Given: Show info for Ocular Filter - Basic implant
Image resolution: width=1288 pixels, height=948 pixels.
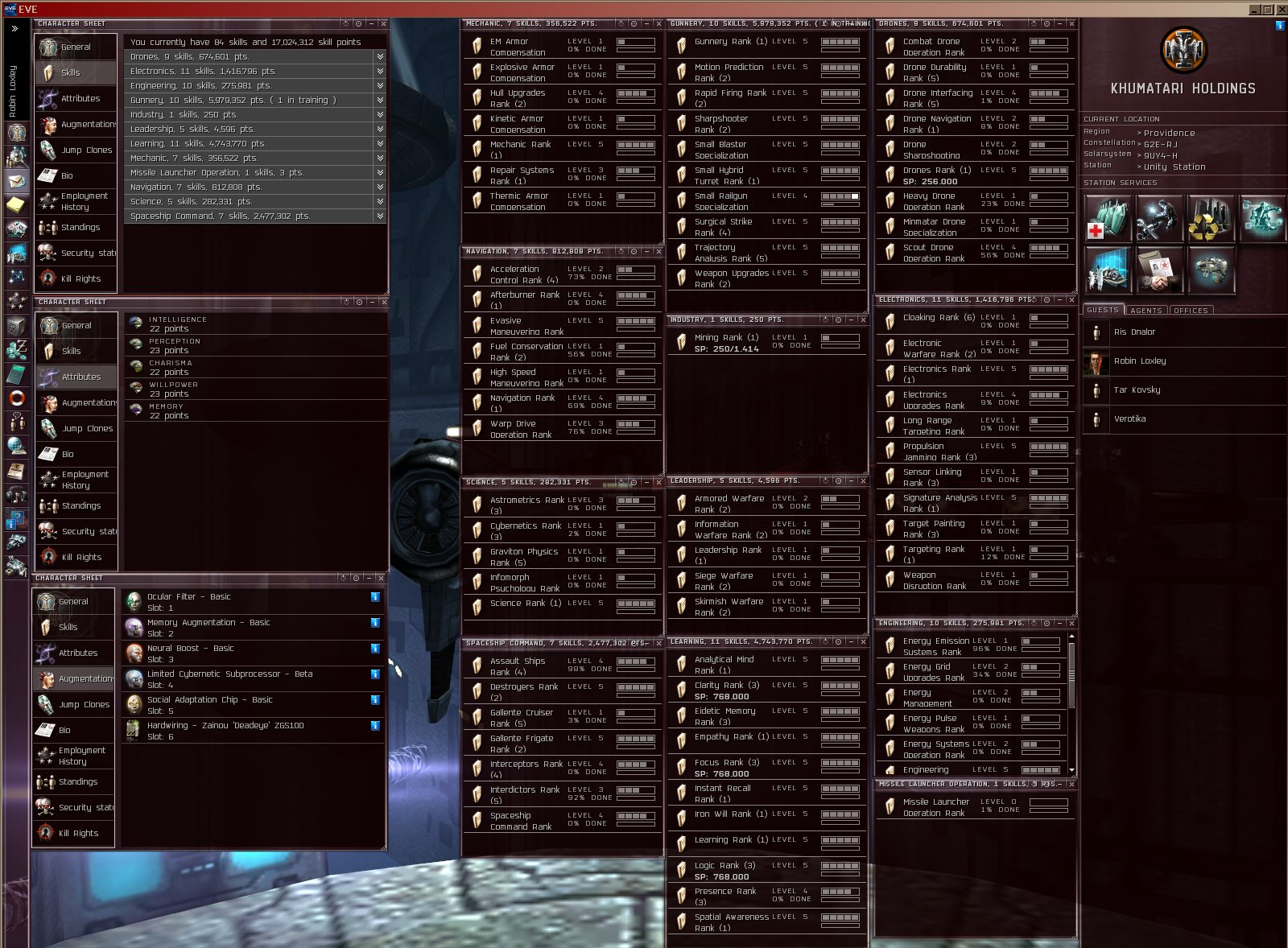Looking at the screenshot, I should tap(375, 597).
